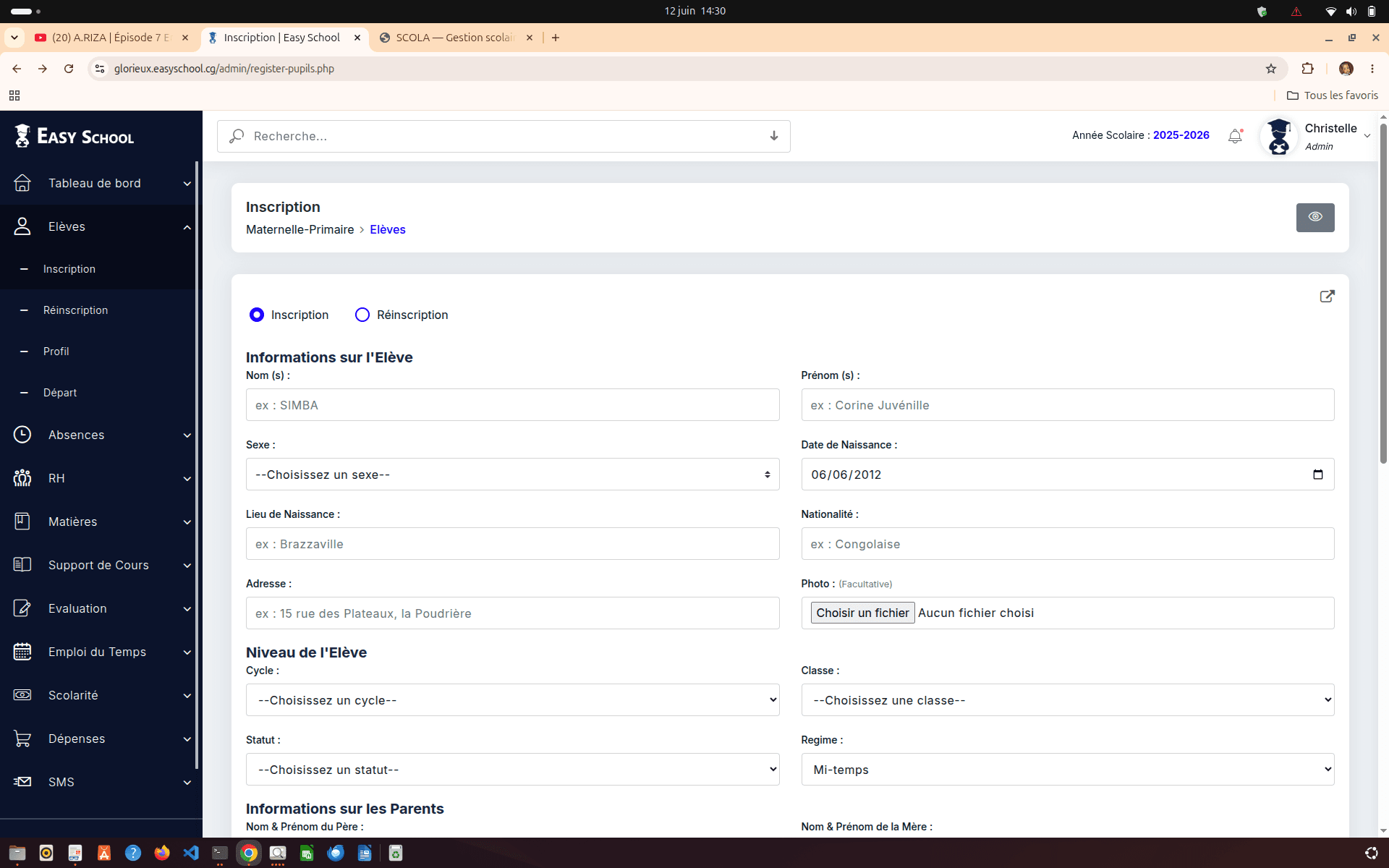Click the down arrow in search bar

pyautogui.click(x=774, y=136)
